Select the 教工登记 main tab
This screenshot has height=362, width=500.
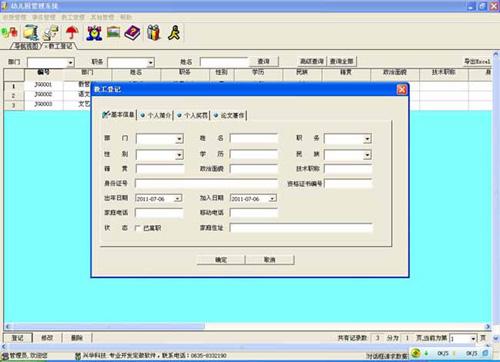(x=60, y=46)
